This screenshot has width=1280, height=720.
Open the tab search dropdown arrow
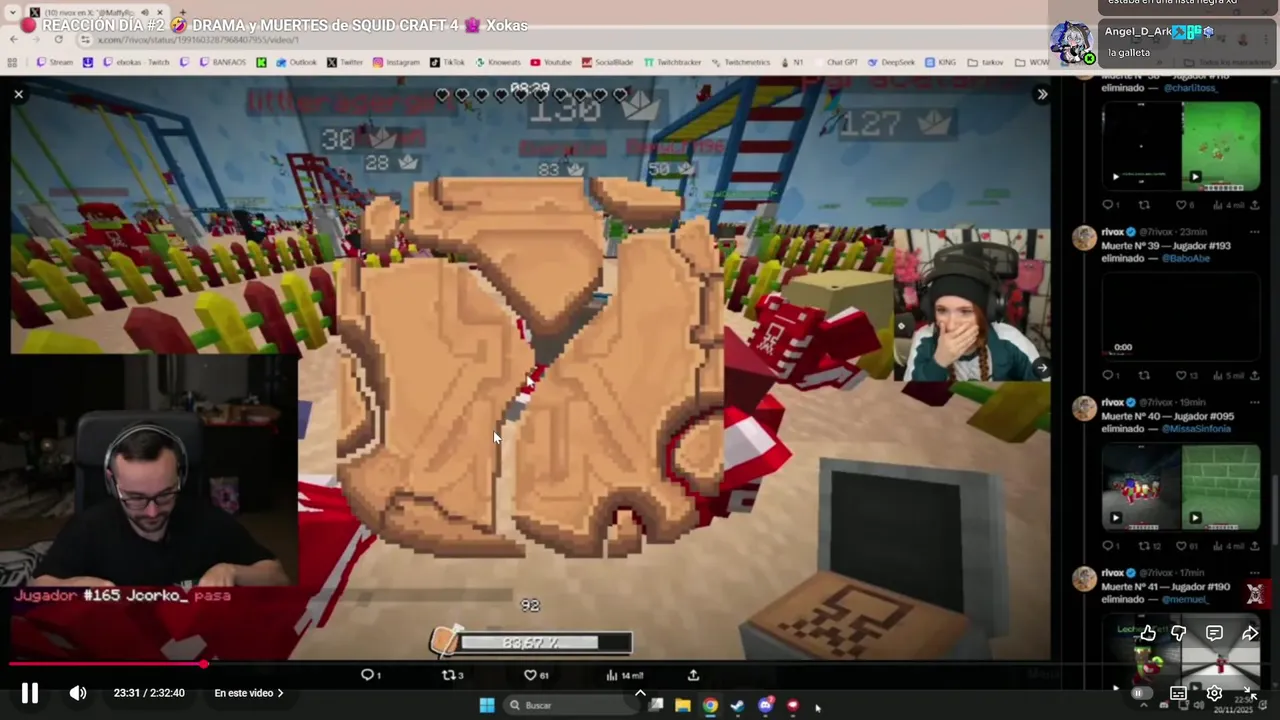pyautogui.click(x=11, y=12)
